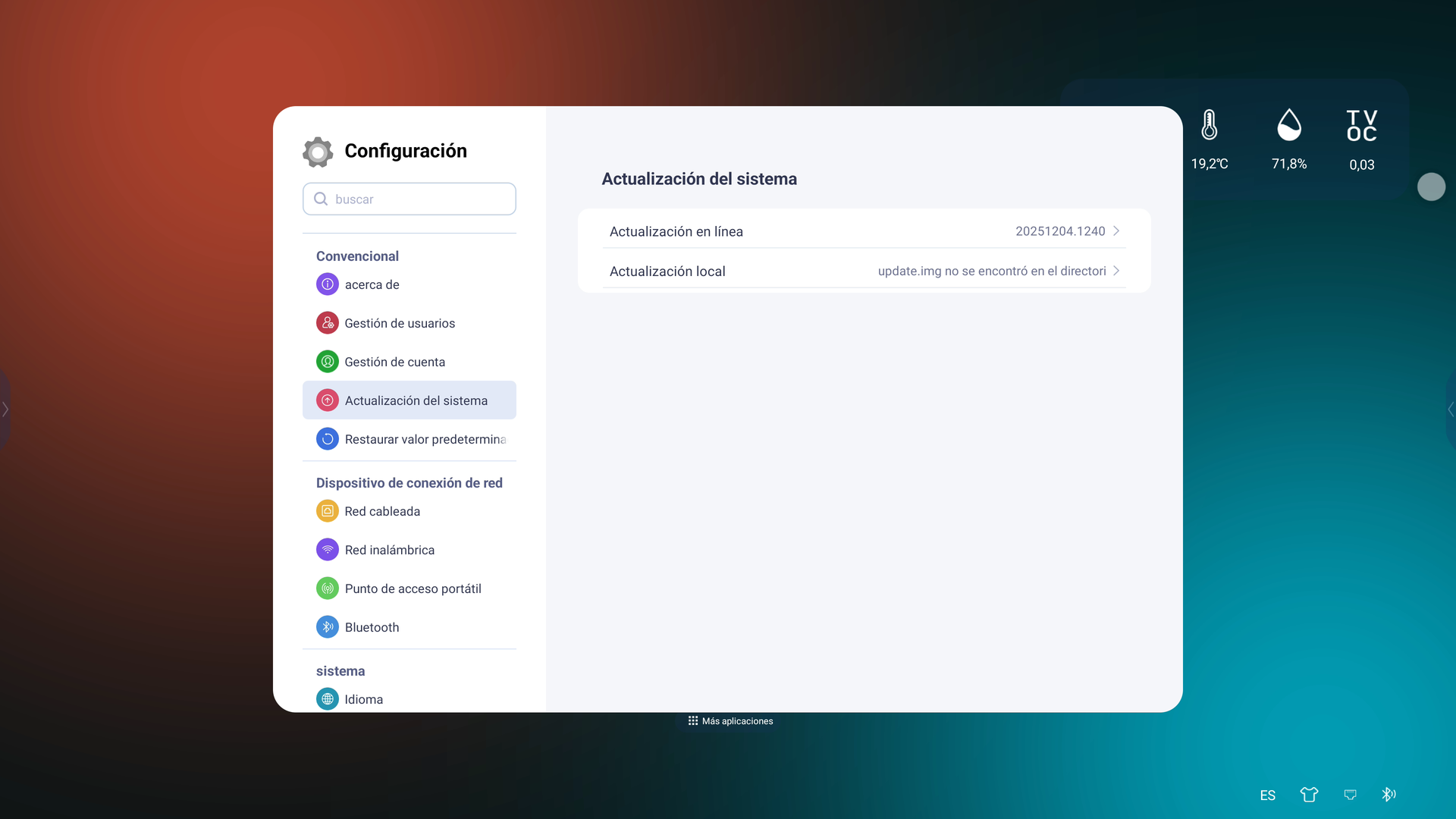Click the Convencional section heading

(357, 256)
